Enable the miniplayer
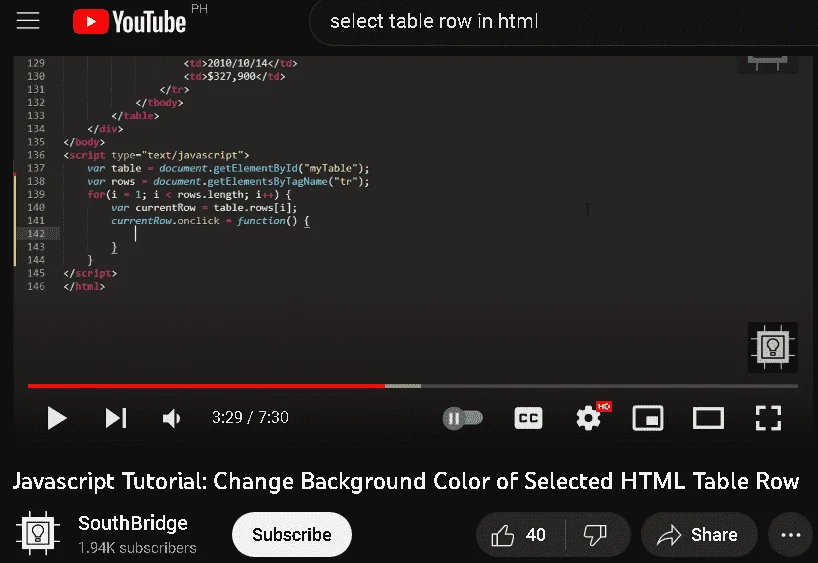This screenshot has height=563, width=818. pyautogui.click(x=648, y=418)
